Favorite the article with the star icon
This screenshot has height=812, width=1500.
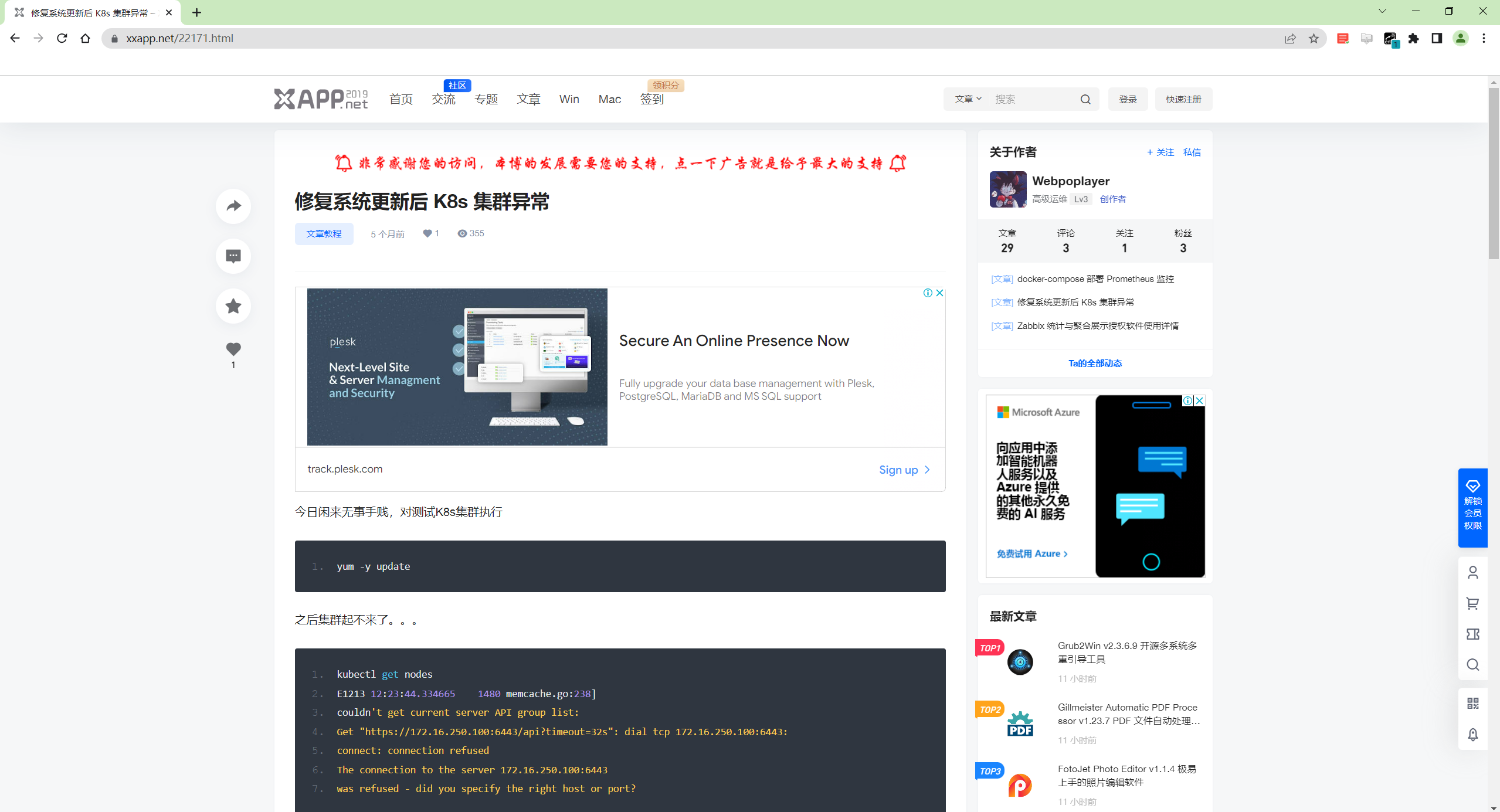click(x=233, y=306)
